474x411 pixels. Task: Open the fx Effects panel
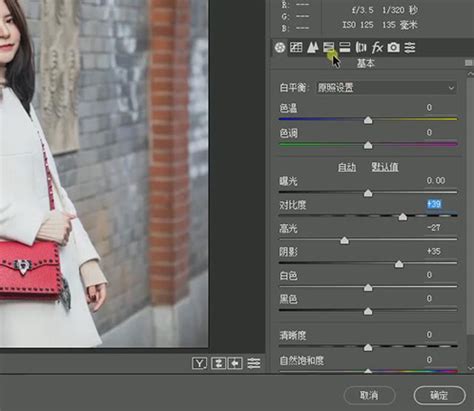point(377,47)
